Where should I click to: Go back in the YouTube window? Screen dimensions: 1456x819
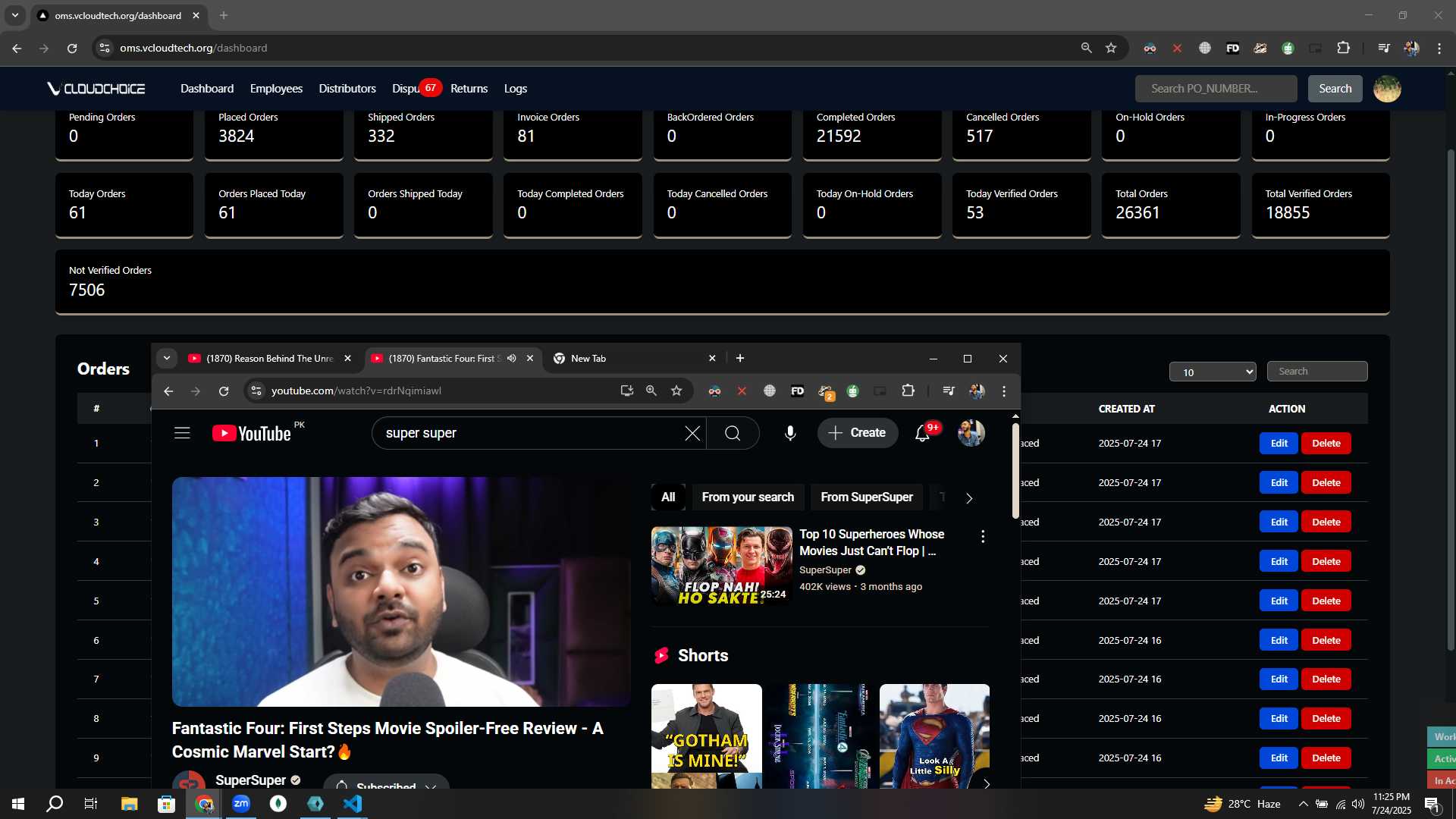point(168,391)
